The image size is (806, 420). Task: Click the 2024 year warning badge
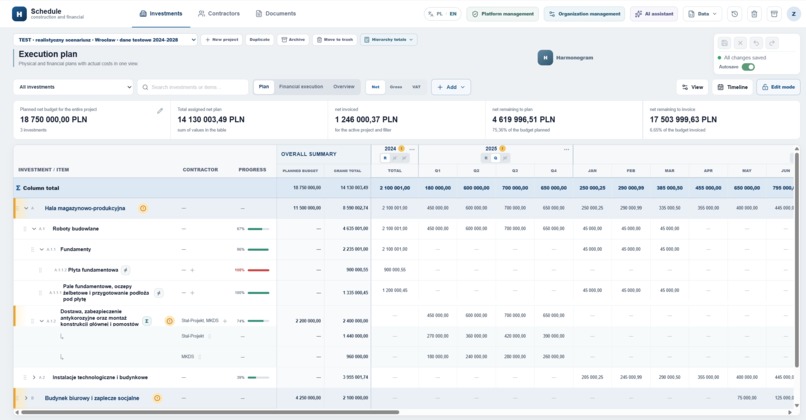[401, 149]
